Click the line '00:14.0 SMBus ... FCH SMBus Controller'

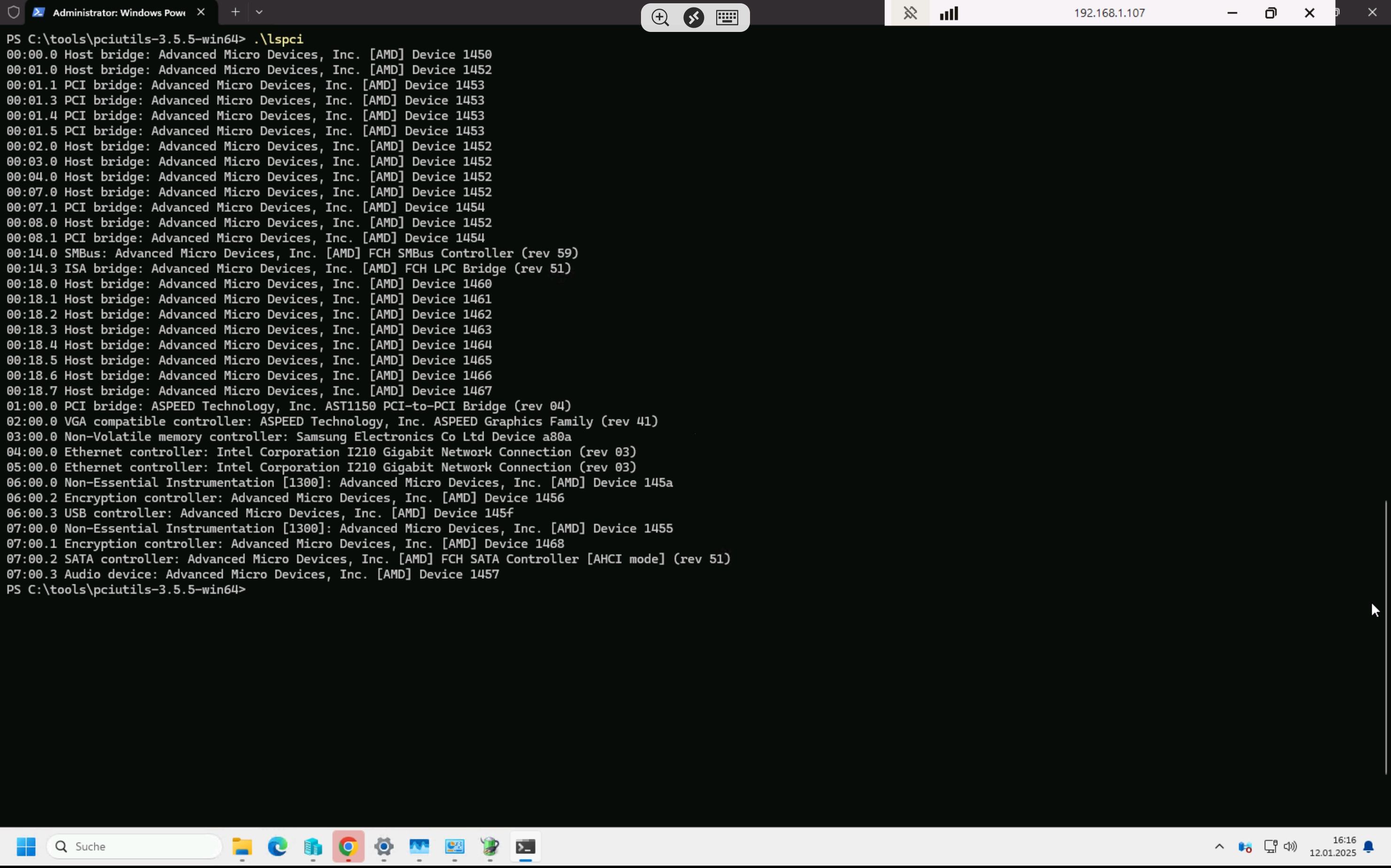292,253
